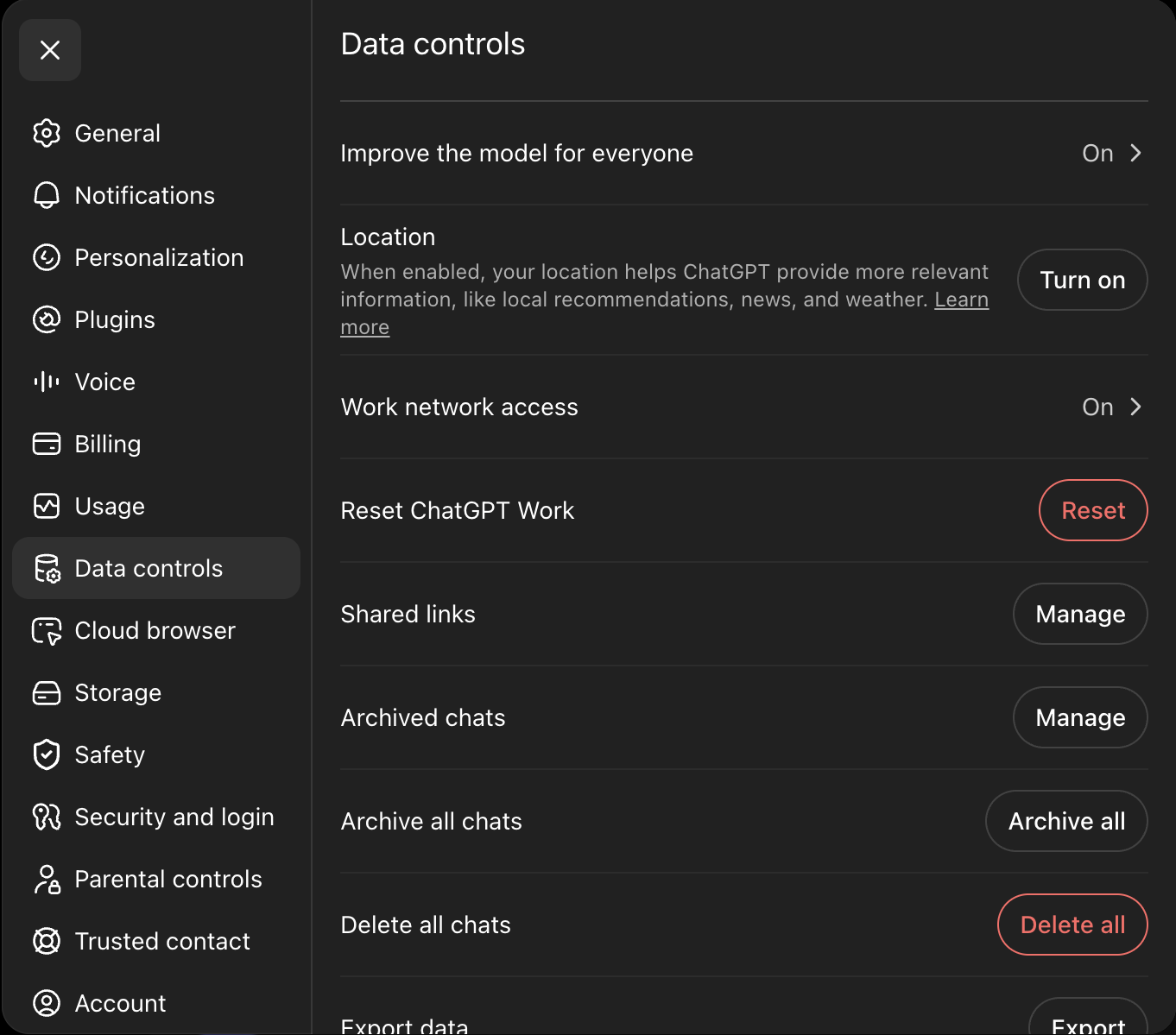Click the Archive all button
This screenshot has width=1176, height=1035.
1066,821
